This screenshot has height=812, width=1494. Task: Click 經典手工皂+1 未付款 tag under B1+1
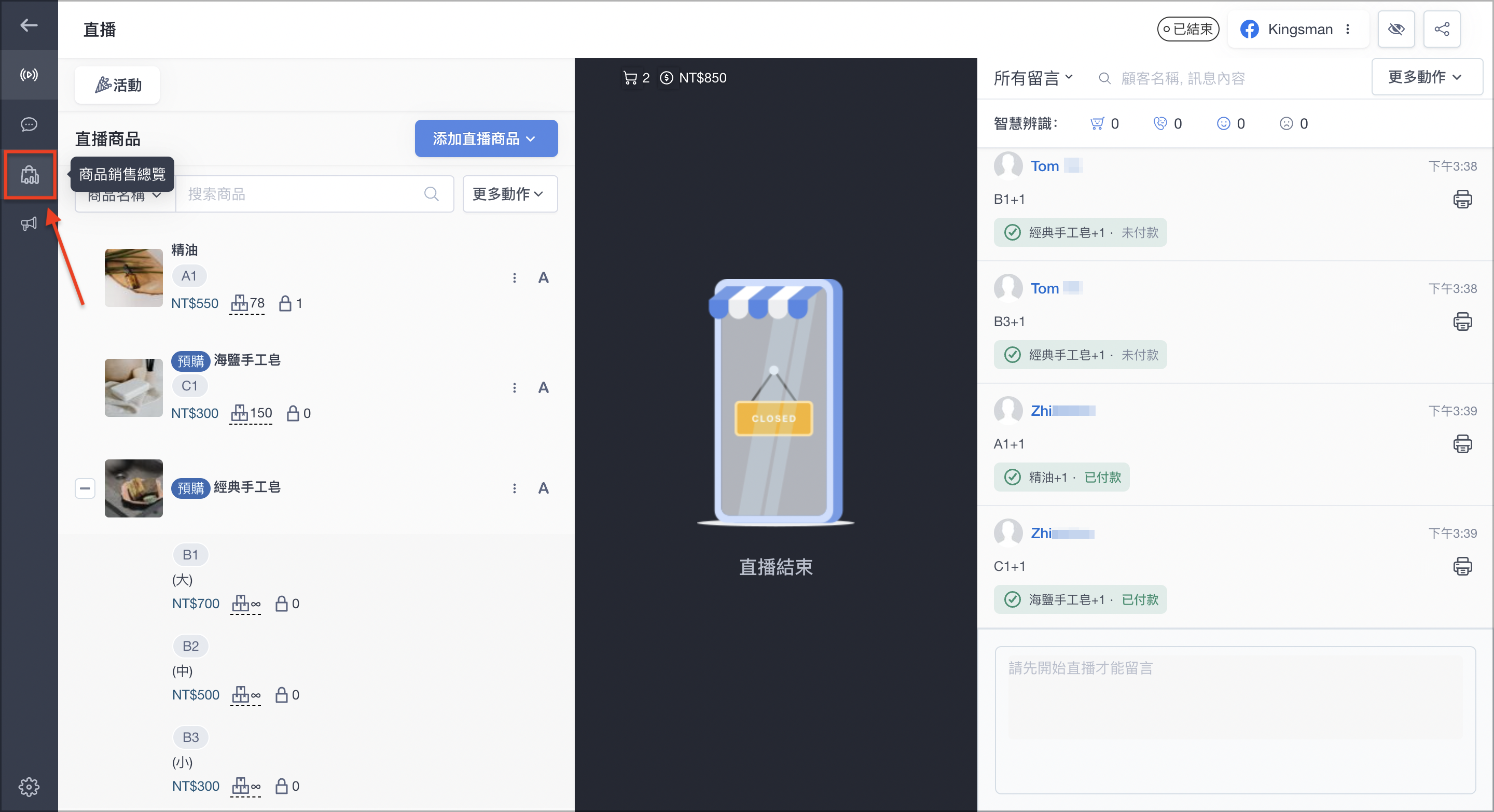pyautogui.click(x=1080, y=232)
